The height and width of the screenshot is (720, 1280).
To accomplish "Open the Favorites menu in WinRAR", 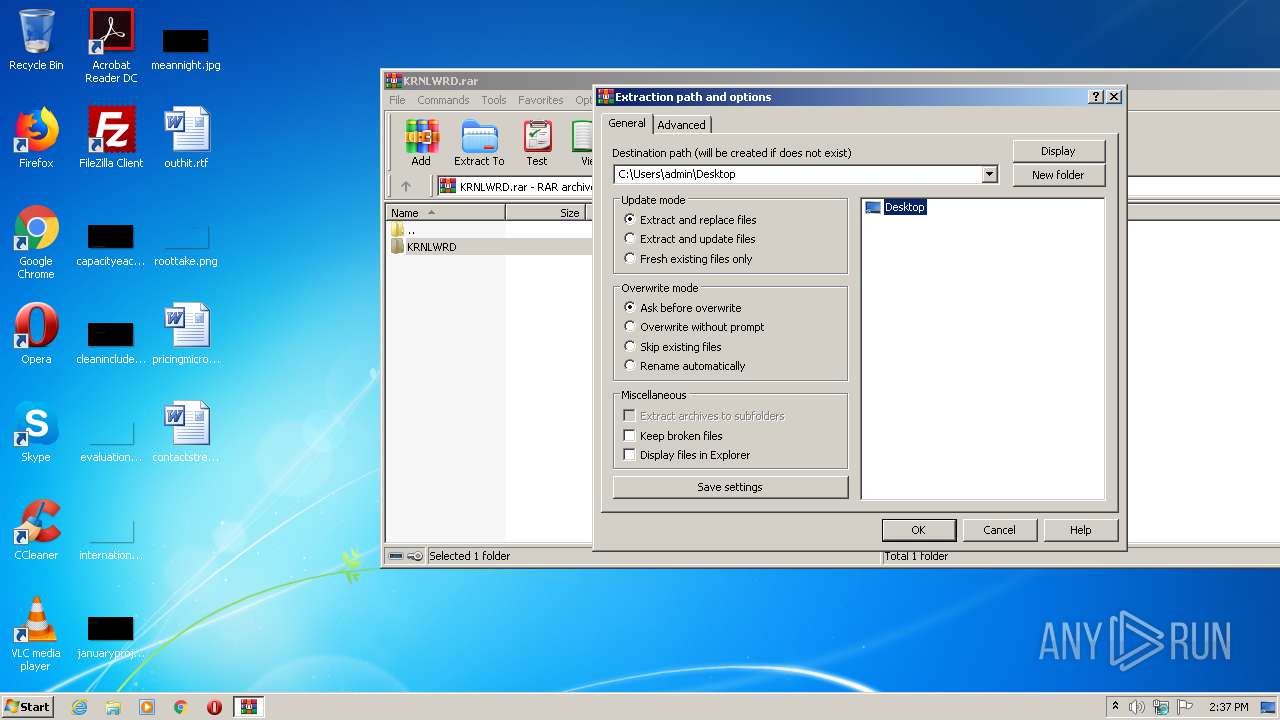I will (x=541, y=100).
